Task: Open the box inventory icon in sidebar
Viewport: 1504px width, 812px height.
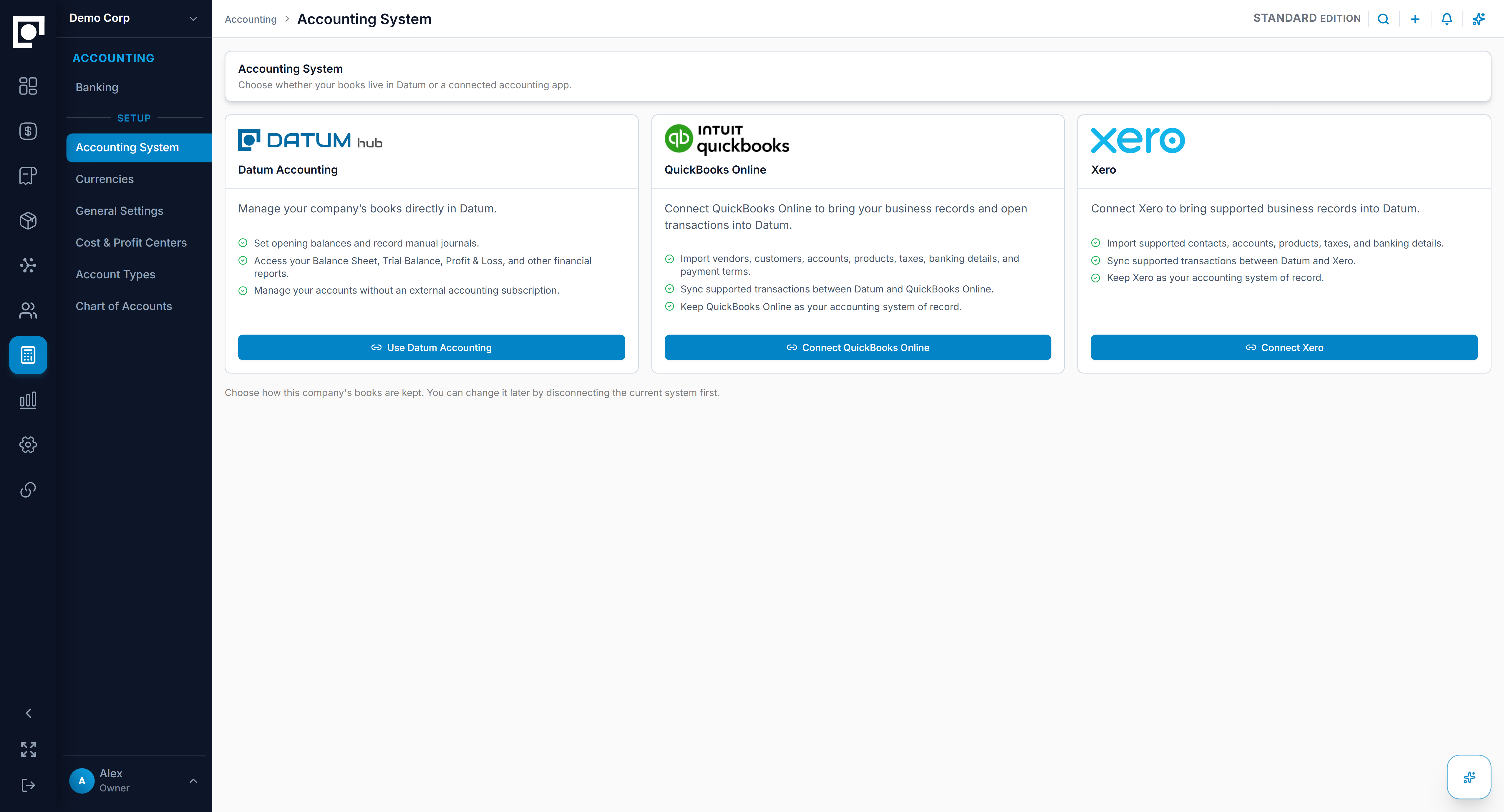Action: [x=28, y=220]
